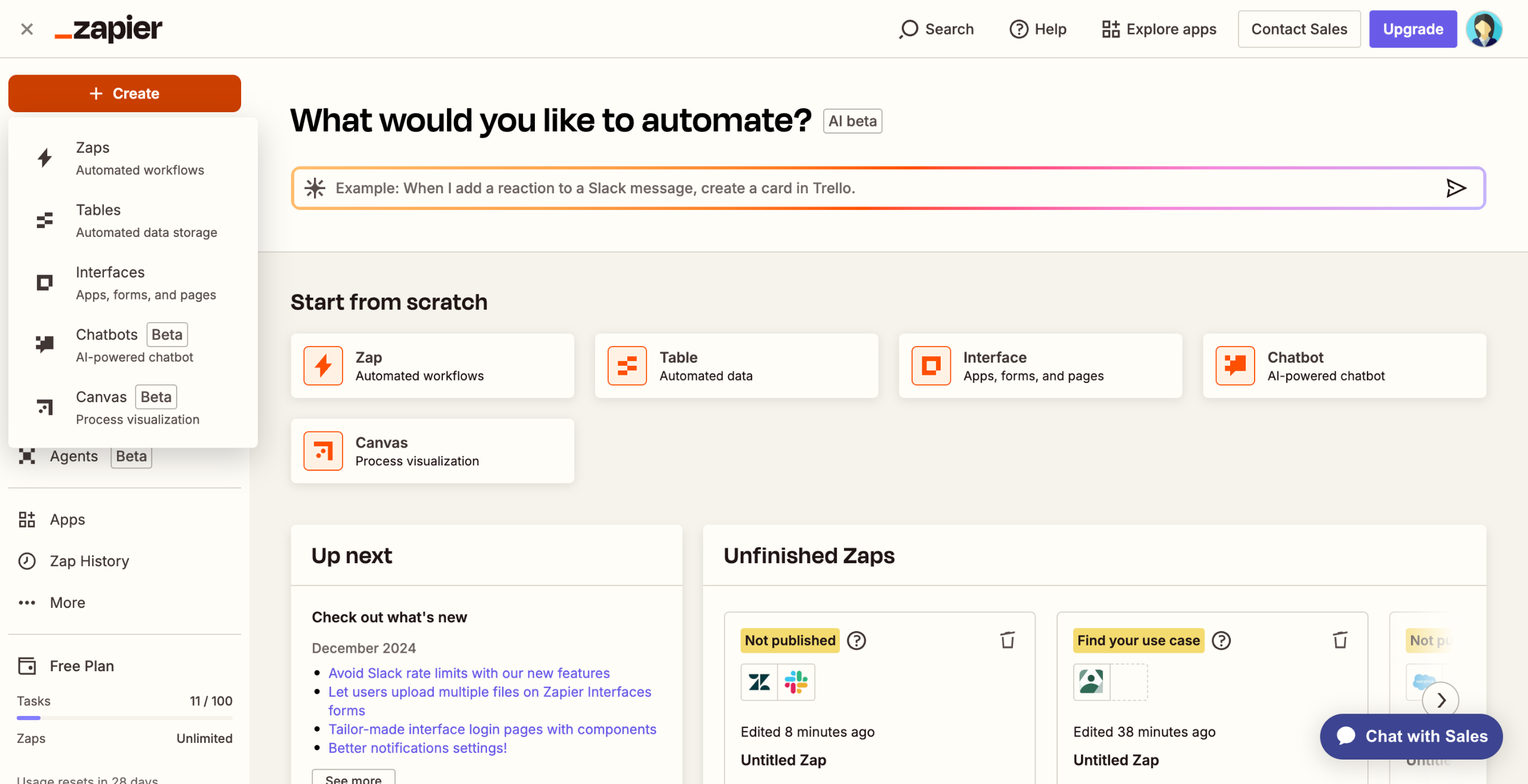Viewport: 1528px width, 784px height.
Task: Submit the prompt with the send arrow
Action: (1456, 188)
